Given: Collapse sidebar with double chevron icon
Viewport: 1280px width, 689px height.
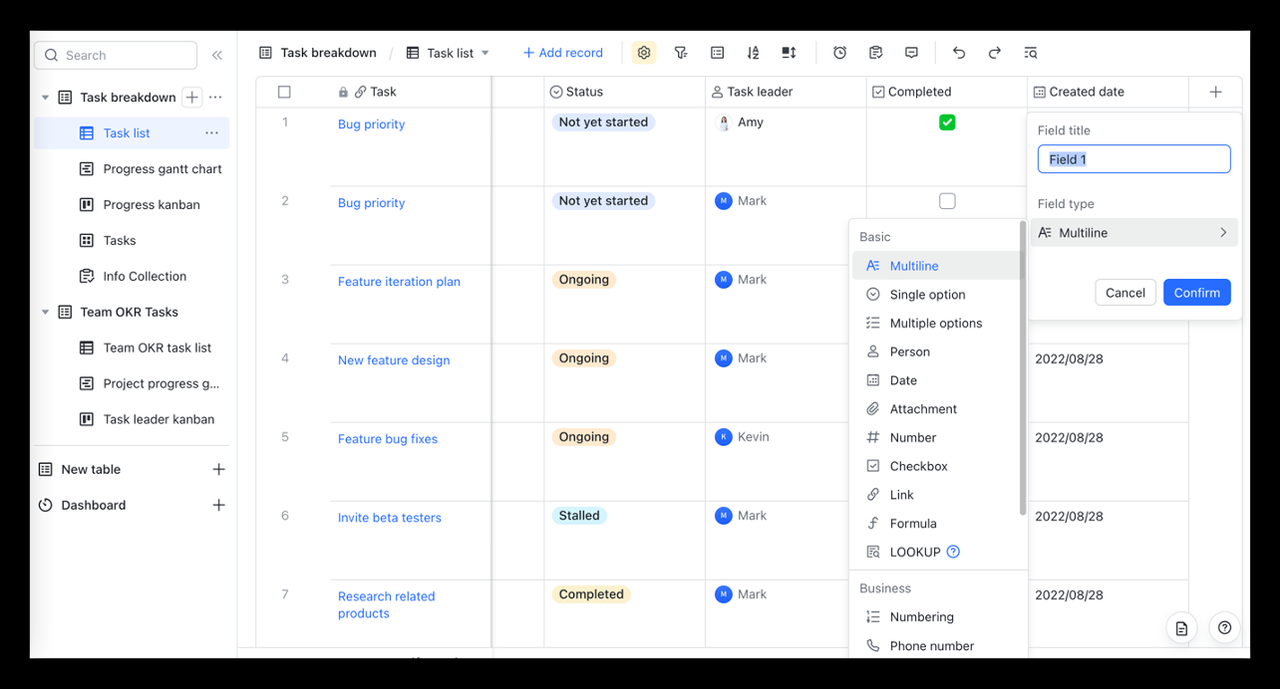Looking at the screenshot, I should (x=217, y=55).
